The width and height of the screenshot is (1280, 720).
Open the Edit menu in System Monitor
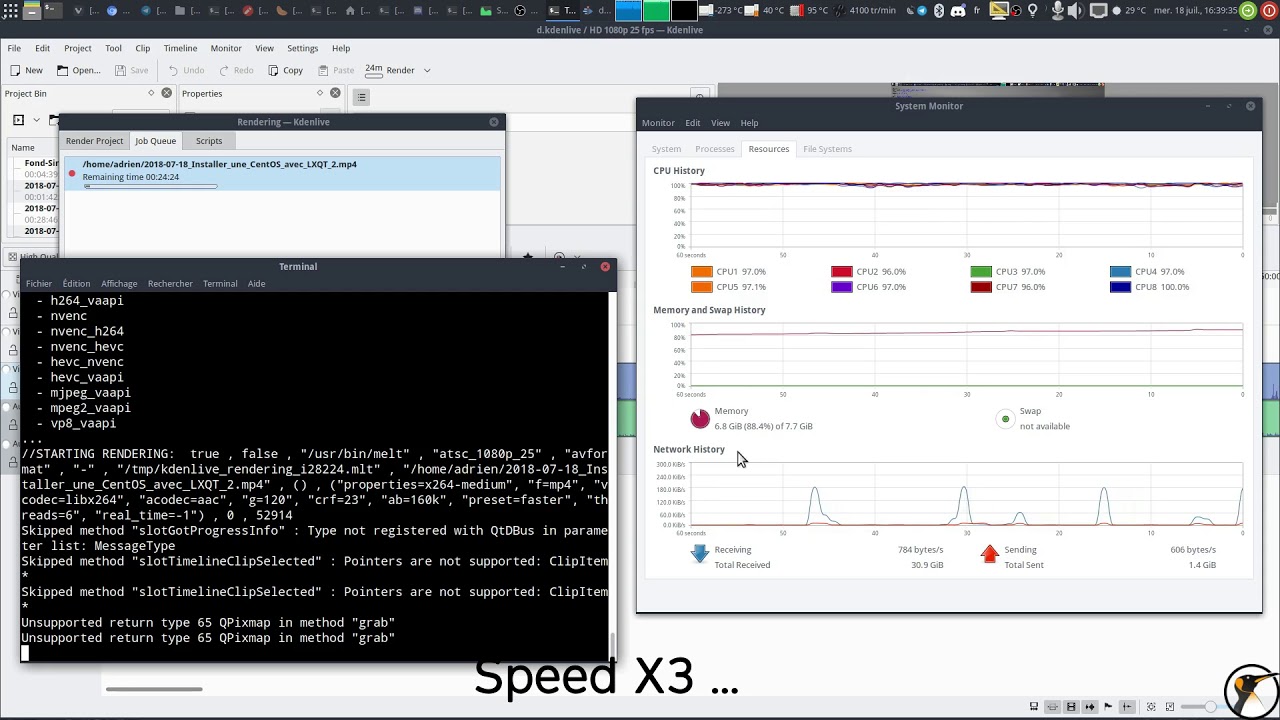point(692,123)
